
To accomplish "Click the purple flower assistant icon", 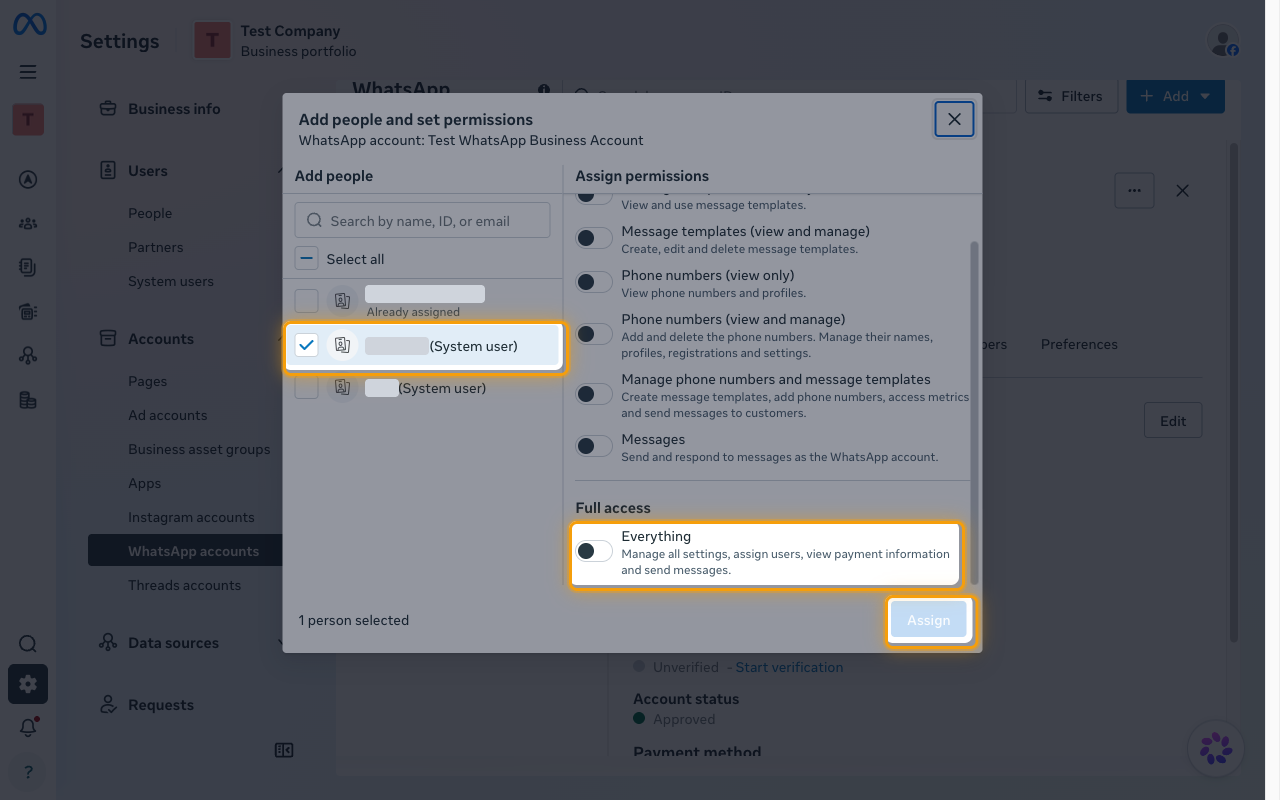I will click(1216, 748).
